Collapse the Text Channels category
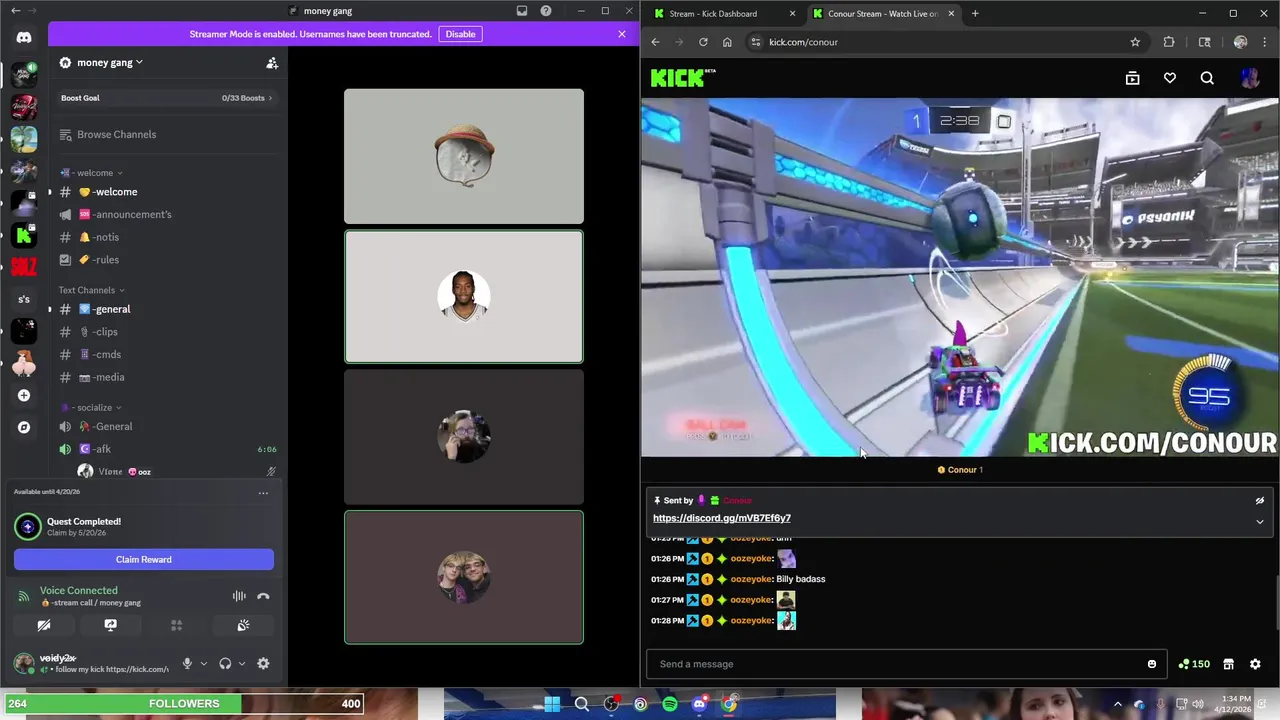Screen dimensions: 1280x720 point(91,290)
